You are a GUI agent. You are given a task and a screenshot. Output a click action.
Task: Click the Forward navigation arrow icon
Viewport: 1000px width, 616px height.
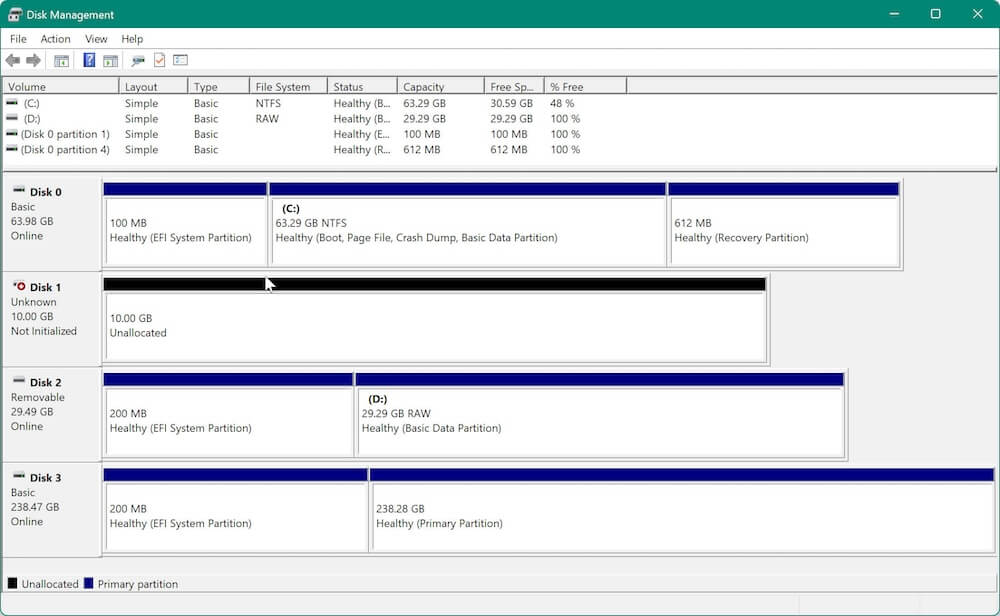32,60
